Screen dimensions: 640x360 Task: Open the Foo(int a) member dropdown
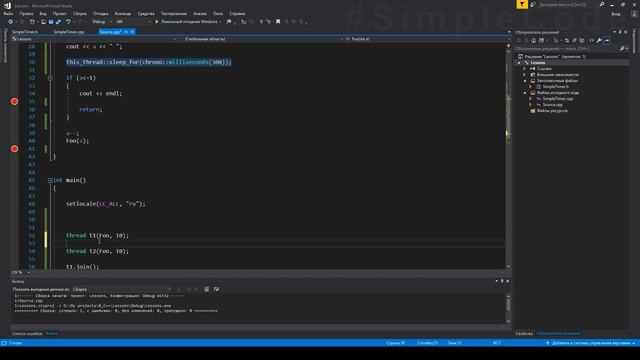426,39
